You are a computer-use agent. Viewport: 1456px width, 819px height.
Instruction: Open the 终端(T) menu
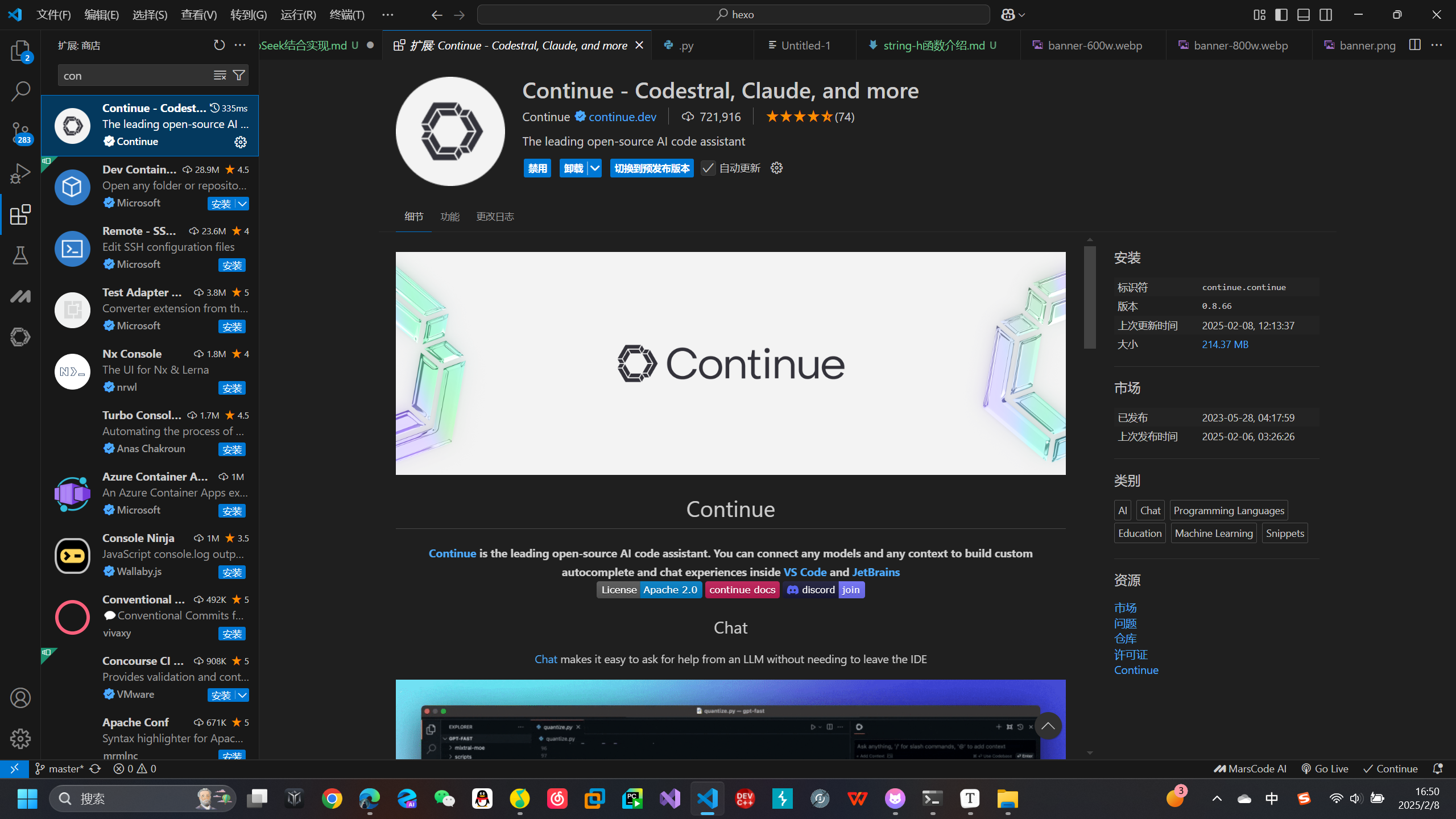coord(347,15)
